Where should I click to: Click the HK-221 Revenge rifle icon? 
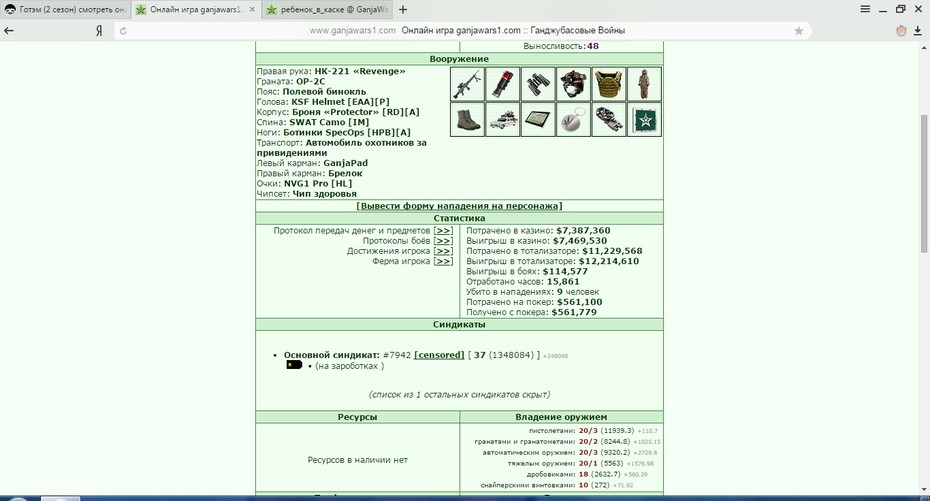click(x=467, y=84)
